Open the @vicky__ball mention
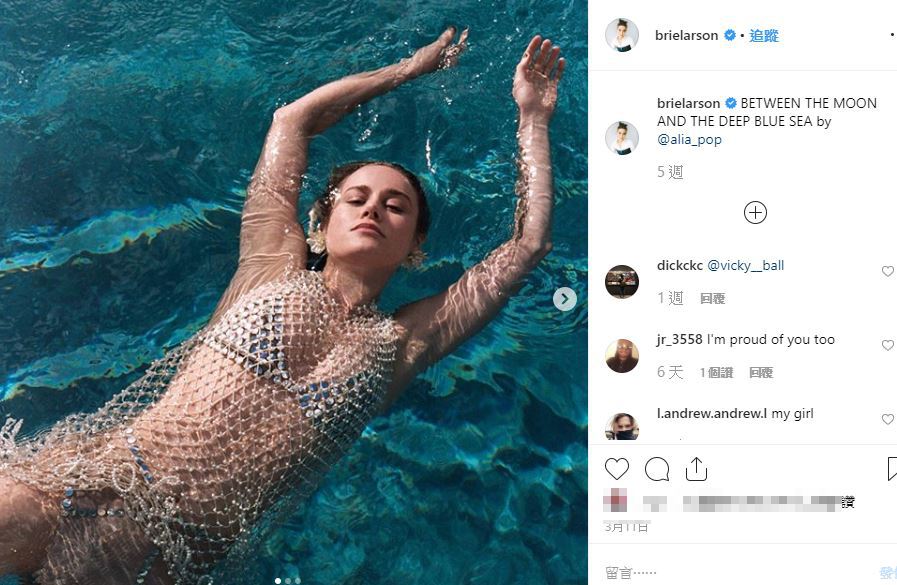 click(745, 265)
